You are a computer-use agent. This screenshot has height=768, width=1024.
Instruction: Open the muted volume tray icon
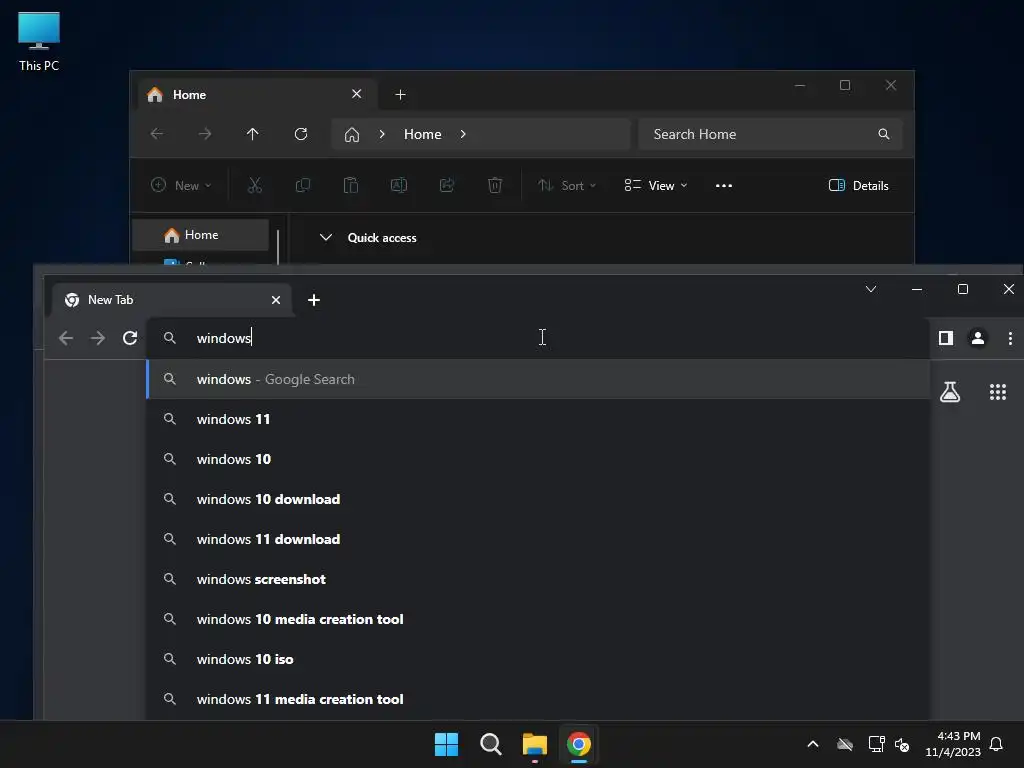tap(902, 744)
